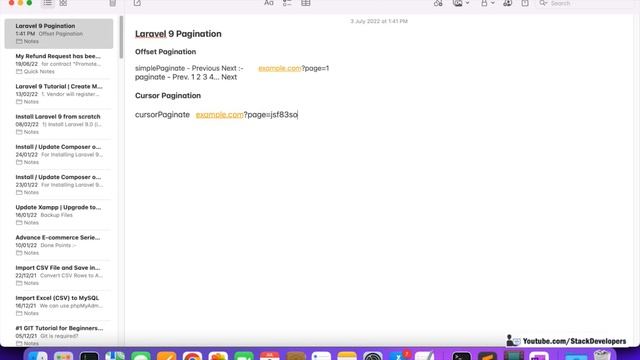This screenshot has height=360, width=640.
Task: Open Google Chrome from the Dock
Action: pos(192,356)
